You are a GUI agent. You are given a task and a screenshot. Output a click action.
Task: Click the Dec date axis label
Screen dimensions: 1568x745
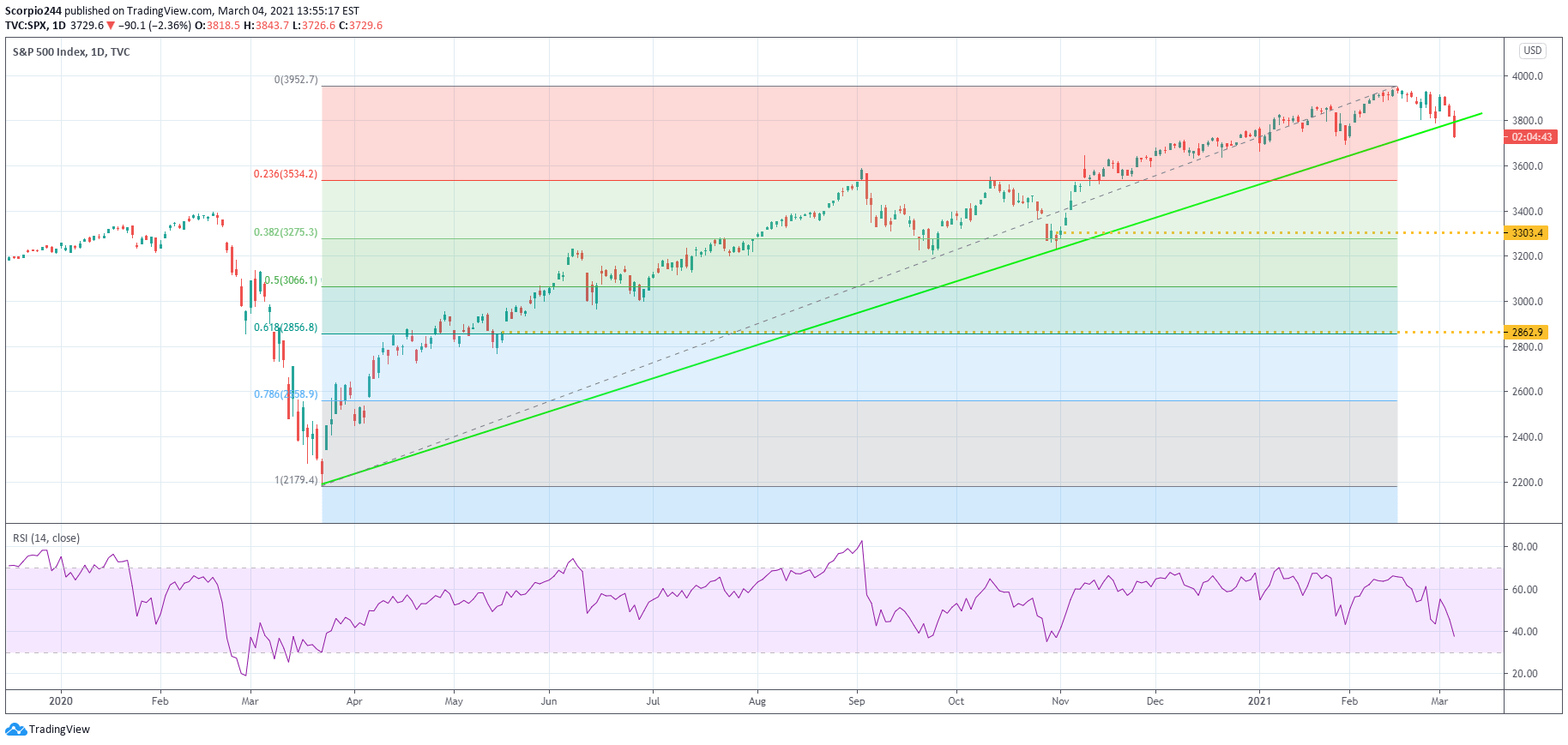click(x=1155, y=701)
